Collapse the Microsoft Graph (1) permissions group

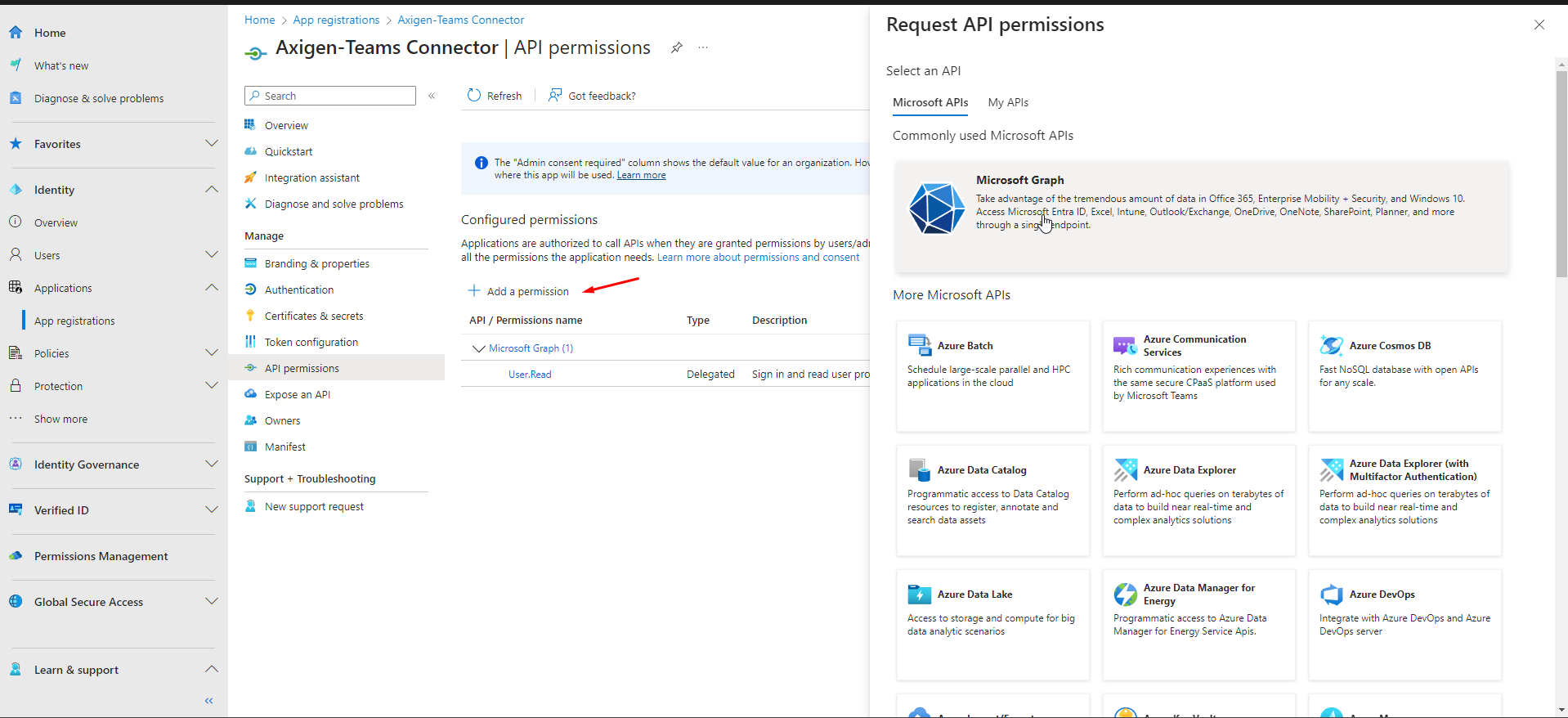[x=479, y=348]
